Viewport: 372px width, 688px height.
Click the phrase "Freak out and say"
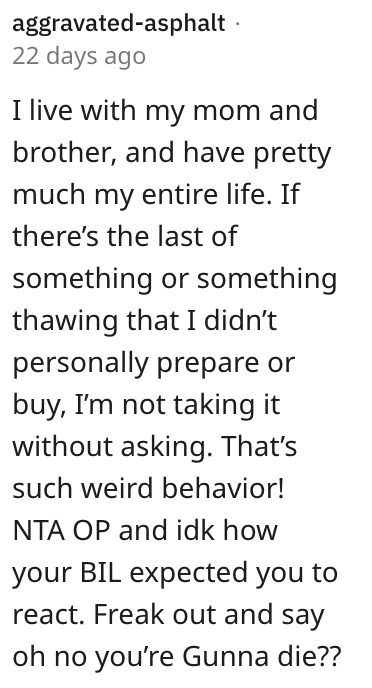pyautogui.click(x=208, y=616)
